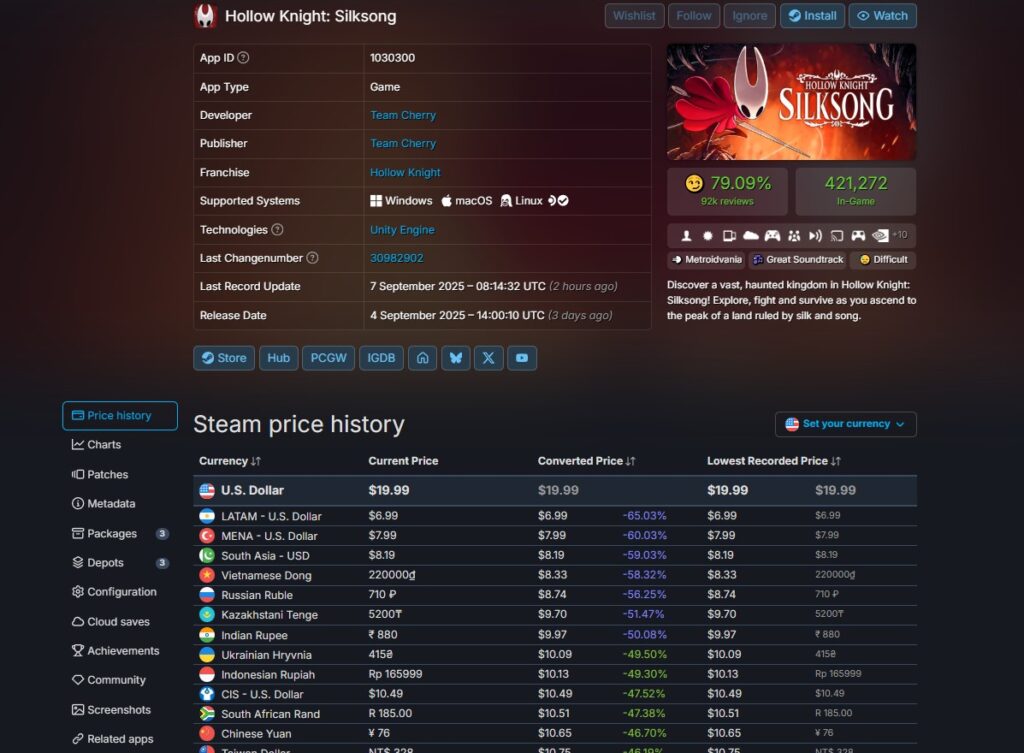Viewport: 1024px width, 753px height.
Task: Open the Depots sidebar tab
Action: coord(120,563)
